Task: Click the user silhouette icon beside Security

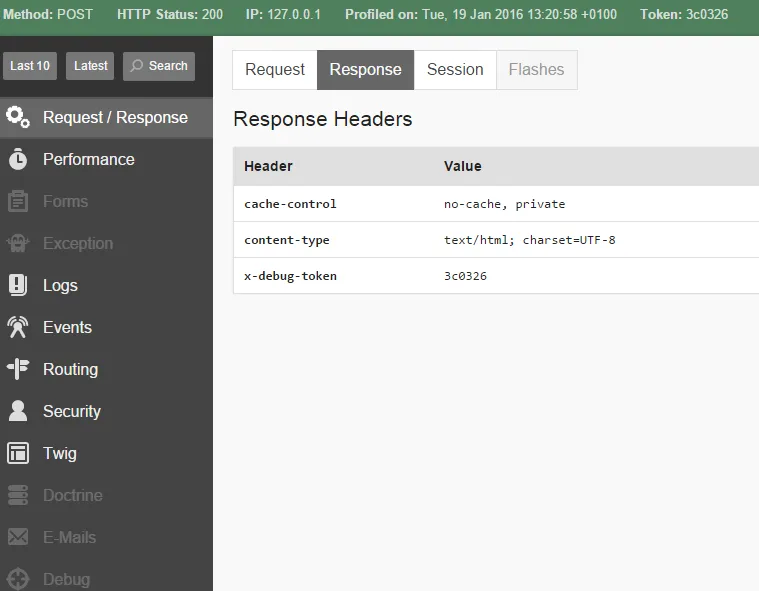Action: tap(18, 411)
